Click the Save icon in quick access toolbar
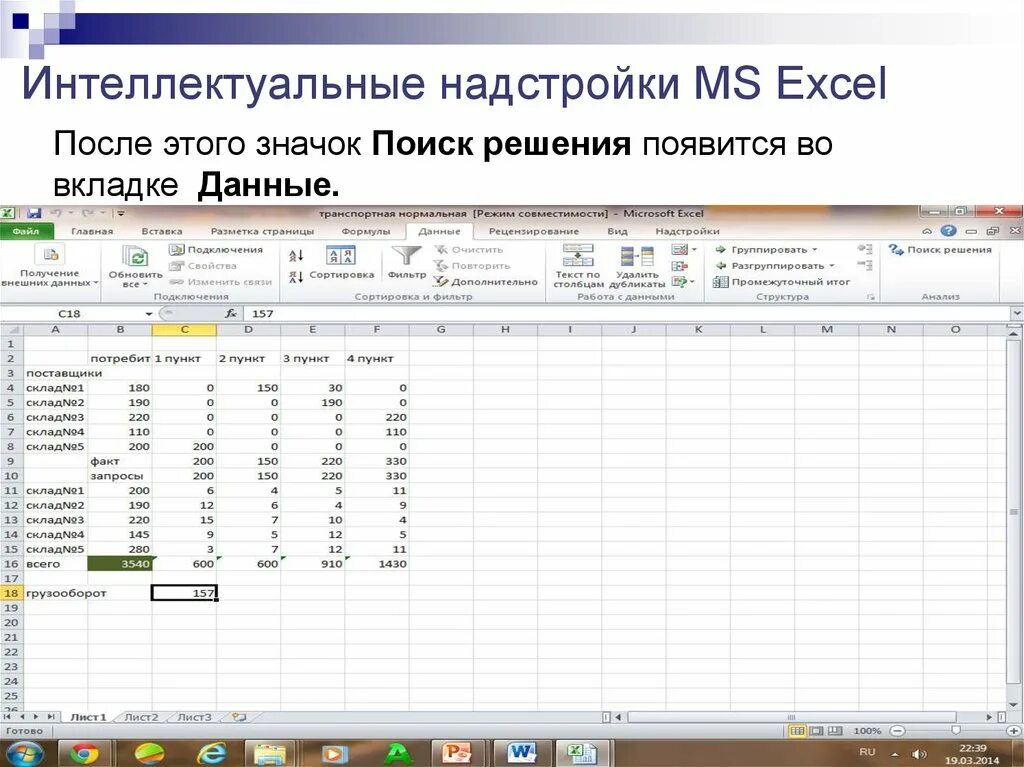This screenshot has width=1024, height=767. pyautogui.click(x=34, y=213)
